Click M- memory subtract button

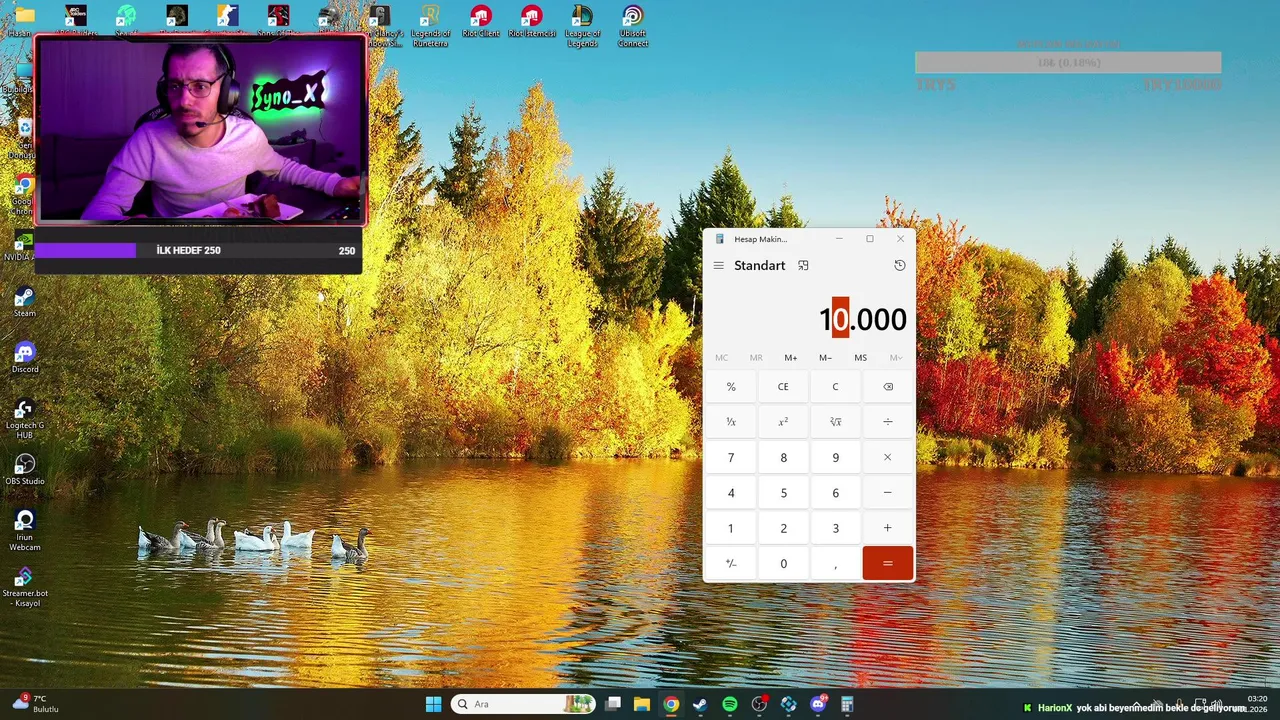[825, 358]
